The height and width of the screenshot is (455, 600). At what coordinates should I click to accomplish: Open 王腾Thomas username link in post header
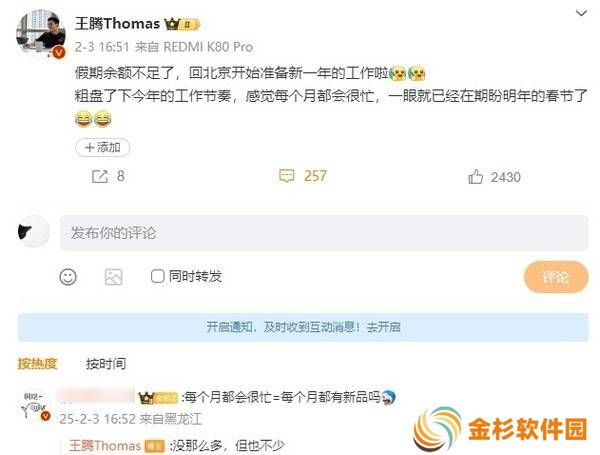(x=117, y=24)
